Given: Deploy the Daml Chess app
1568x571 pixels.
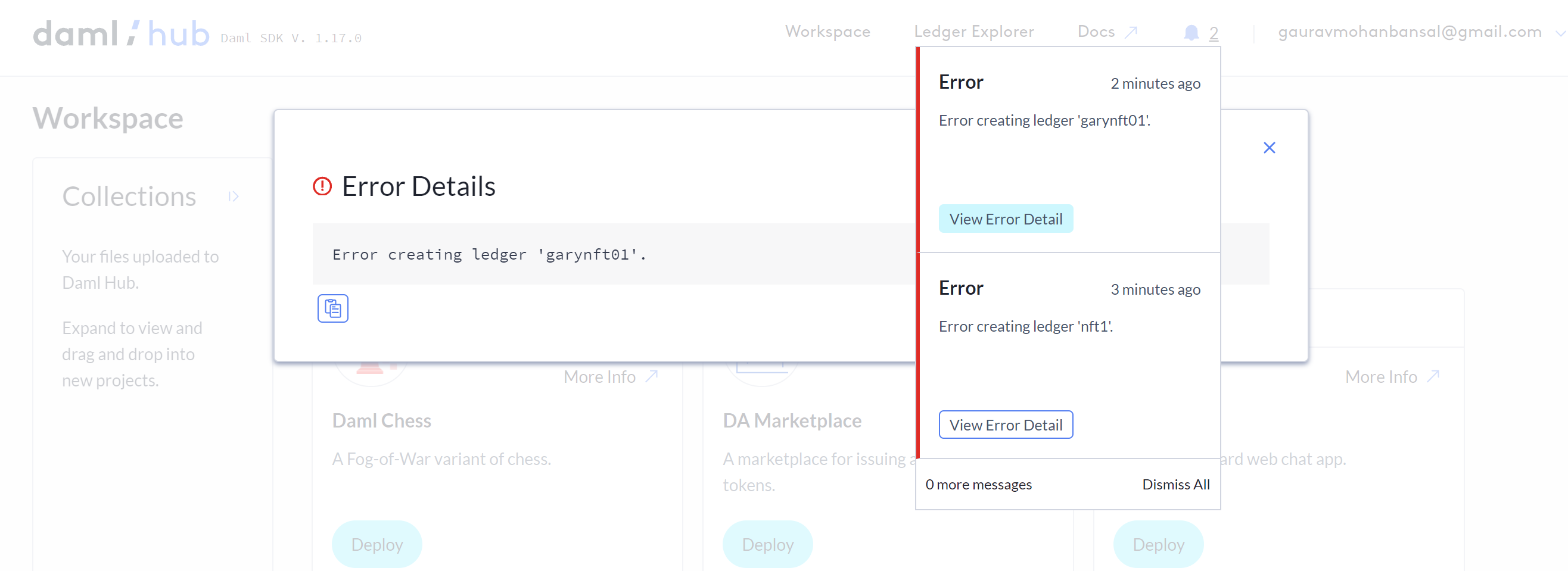Looking at the screenshot, I should tap(377, 544).
